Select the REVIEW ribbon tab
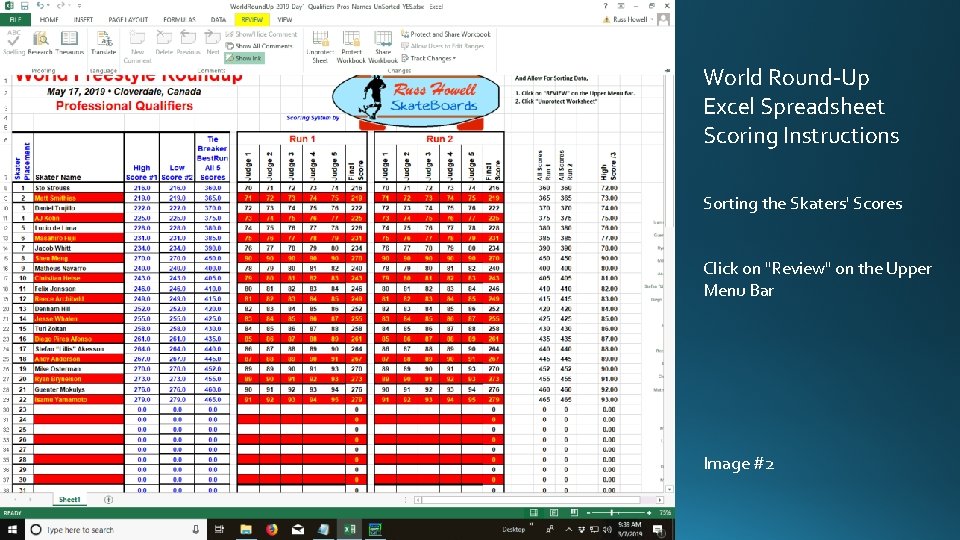Image resolution: width=960 pixels, height=540 pixels. 252,20
